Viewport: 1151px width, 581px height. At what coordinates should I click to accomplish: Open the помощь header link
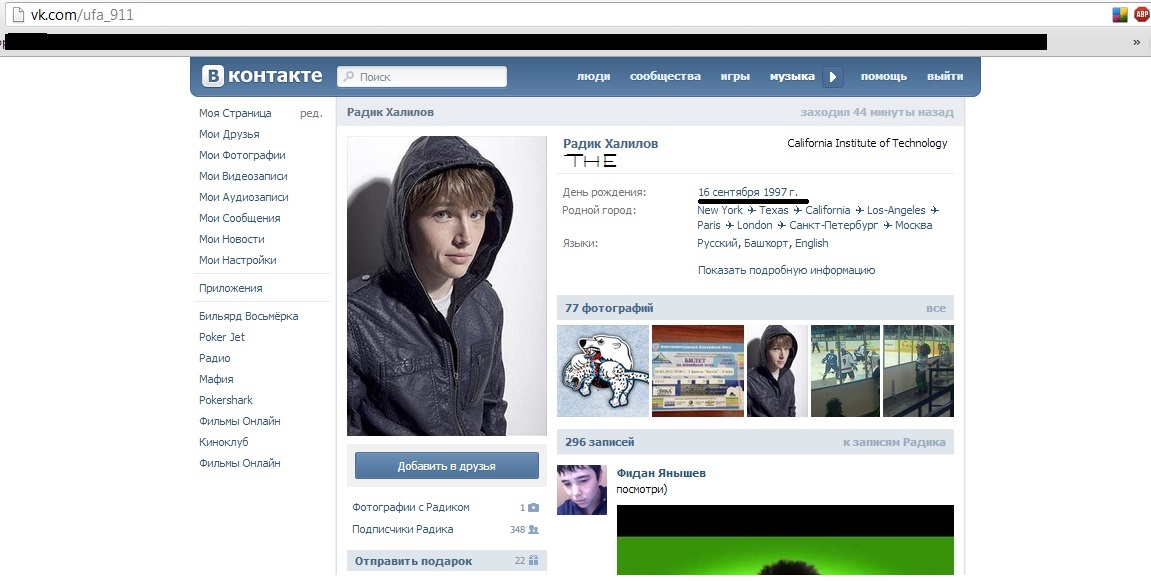tap(884, 76)
